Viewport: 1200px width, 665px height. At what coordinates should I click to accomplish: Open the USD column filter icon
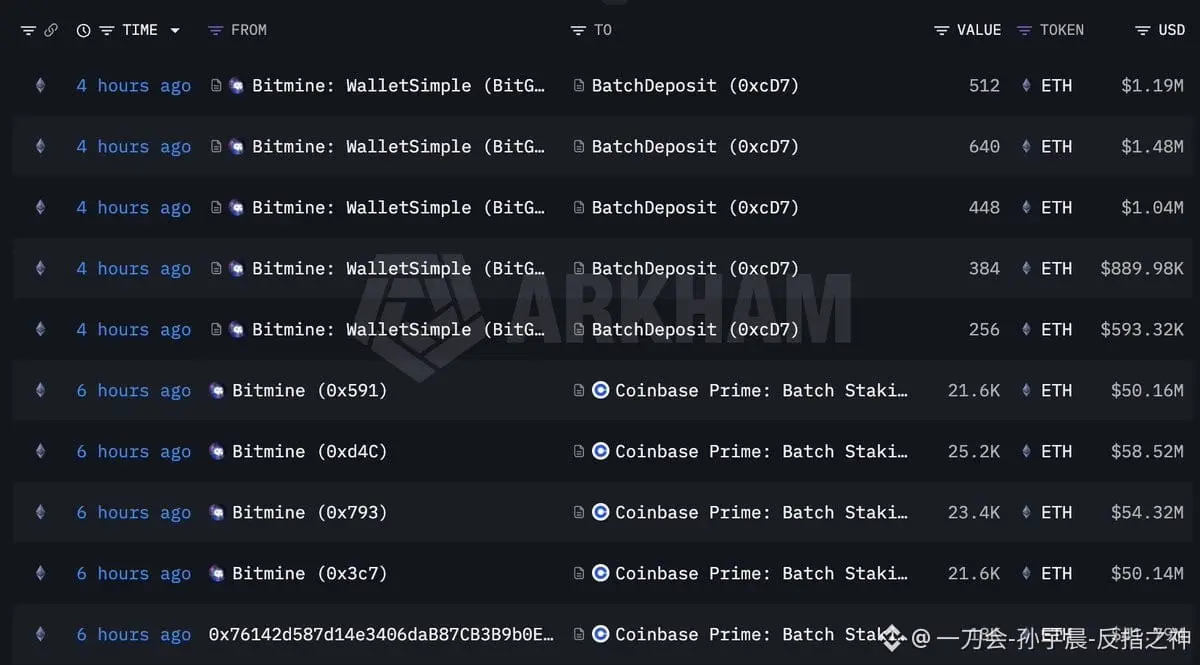[x=1143, y=30]
